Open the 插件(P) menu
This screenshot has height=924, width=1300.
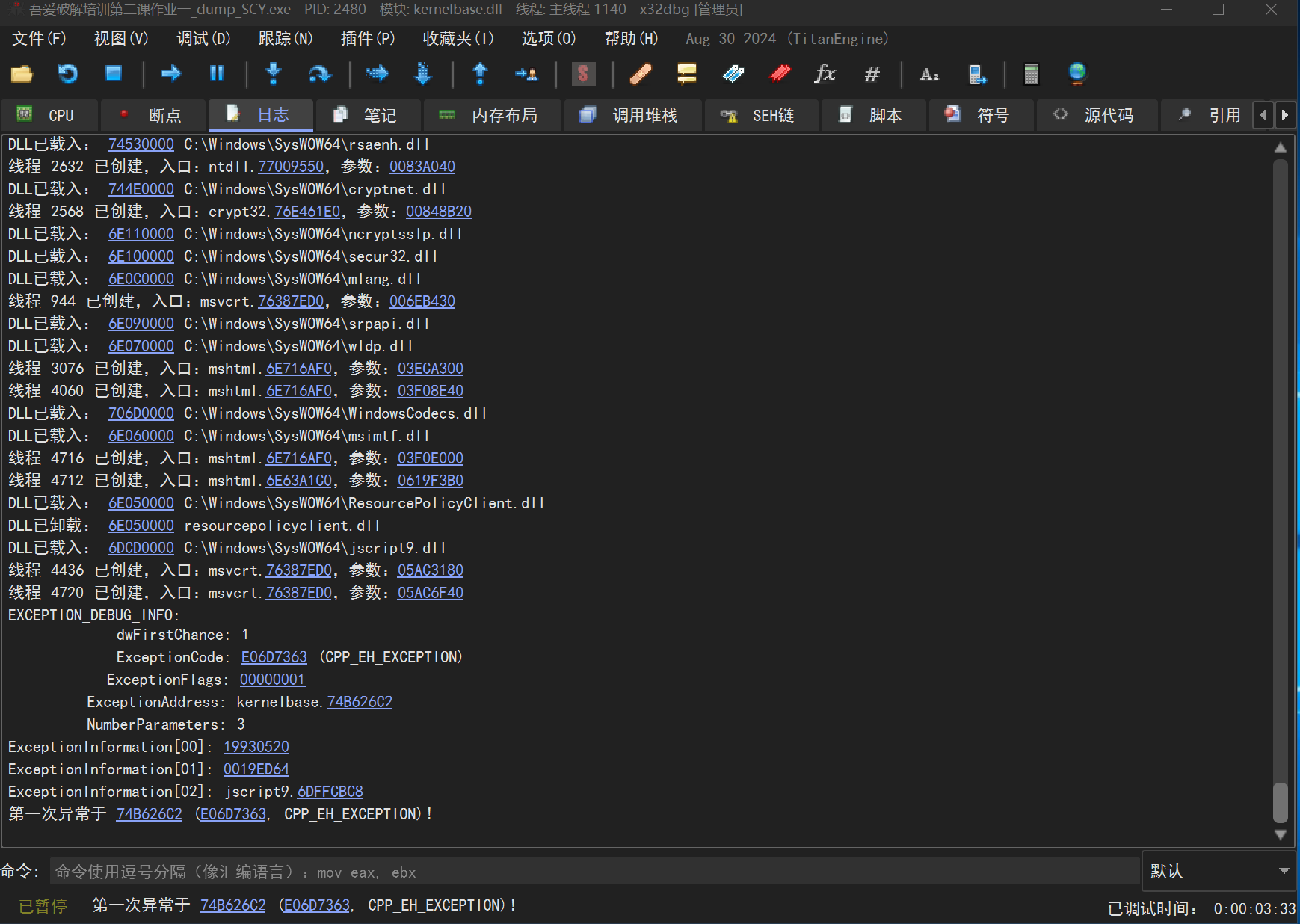(368, 39)
